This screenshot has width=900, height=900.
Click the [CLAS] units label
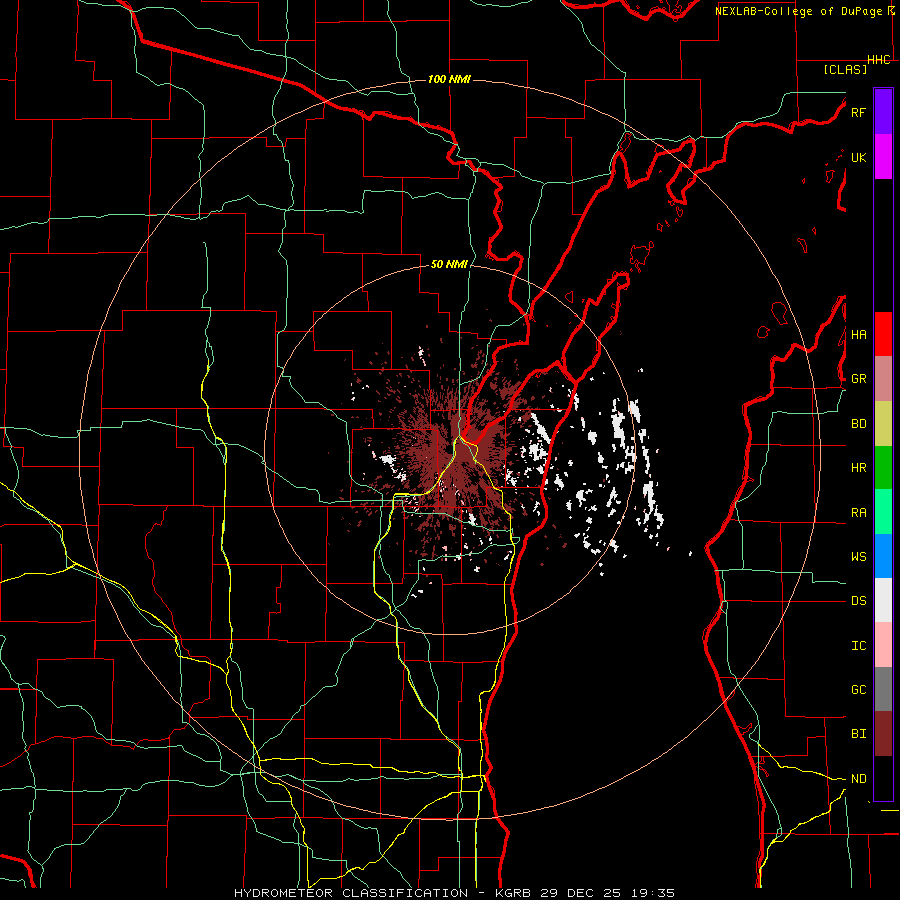pyautogui.click(x=845, y=69)
